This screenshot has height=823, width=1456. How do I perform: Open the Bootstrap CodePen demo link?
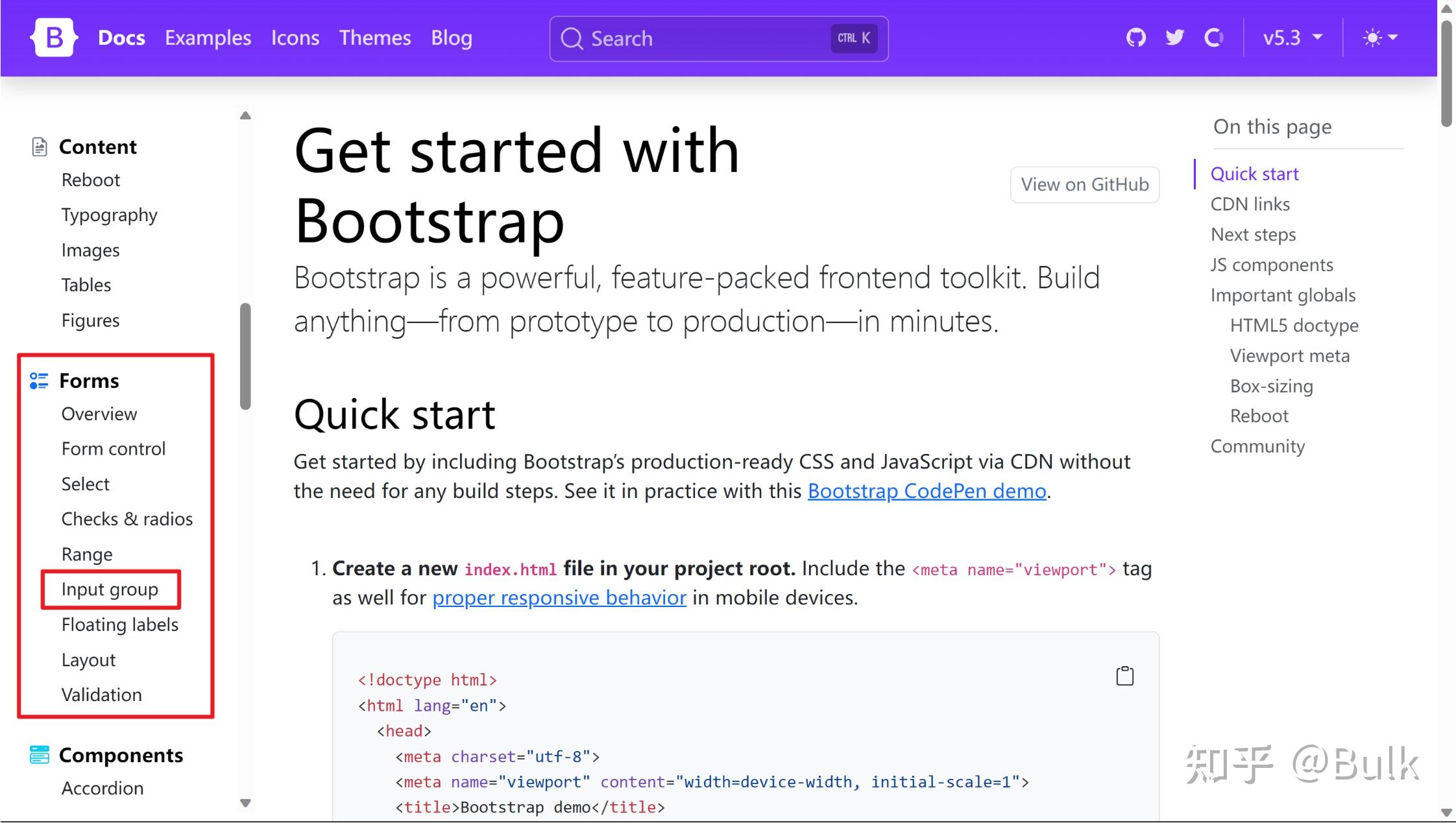tap(927, 491)
